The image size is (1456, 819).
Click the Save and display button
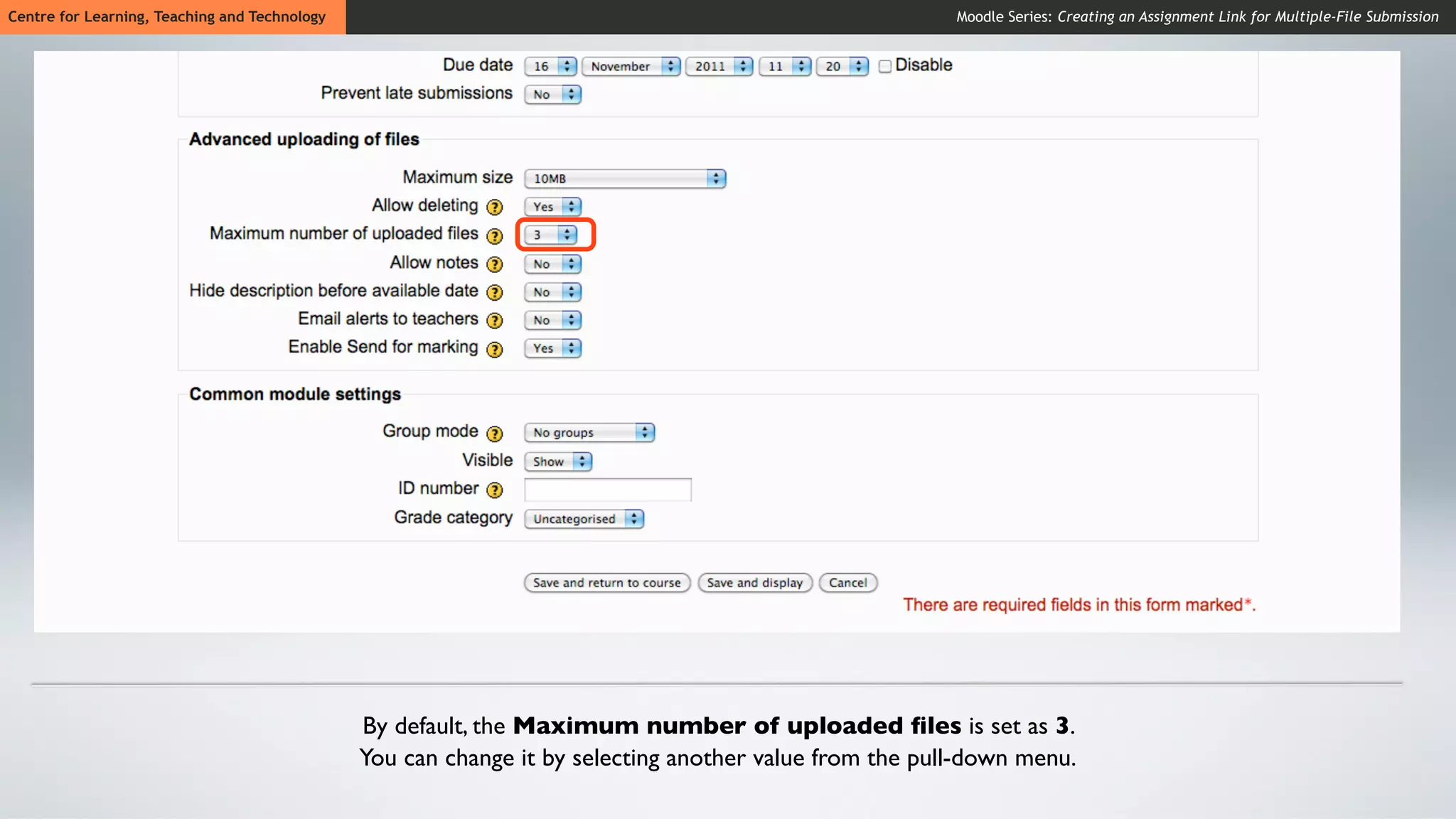[x=755, y=583]
